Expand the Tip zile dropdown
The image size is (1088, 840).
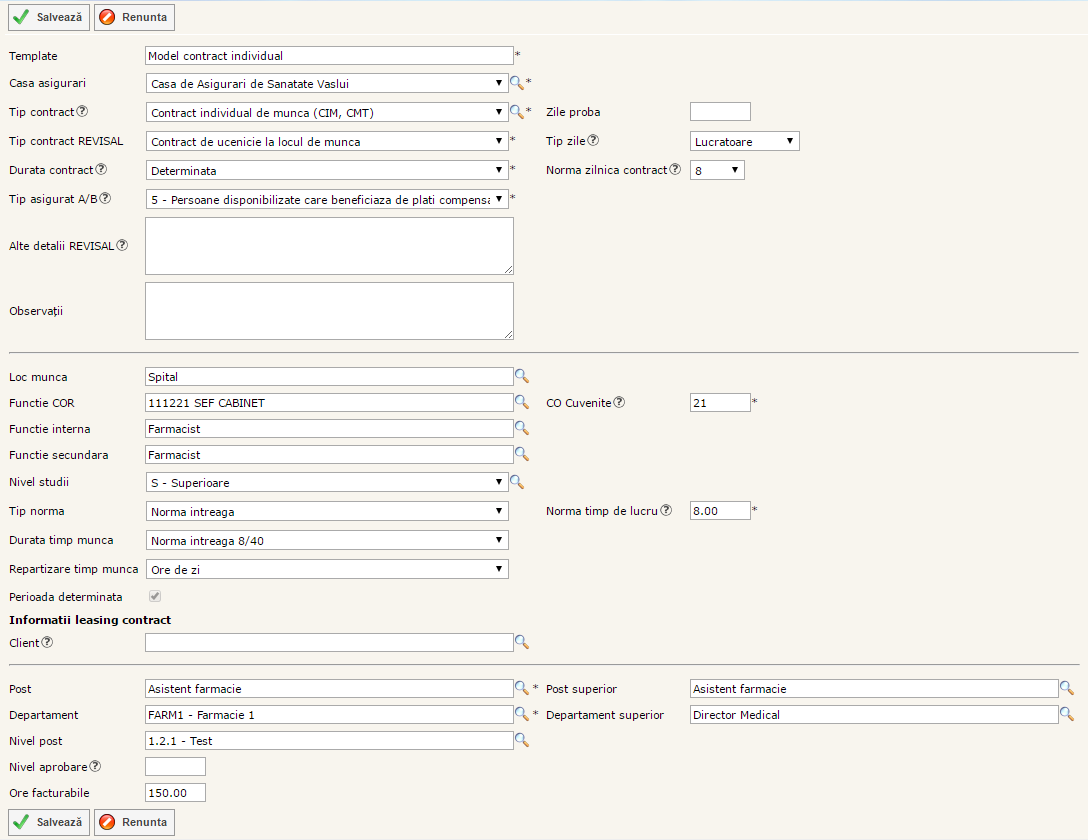(744, 141)
